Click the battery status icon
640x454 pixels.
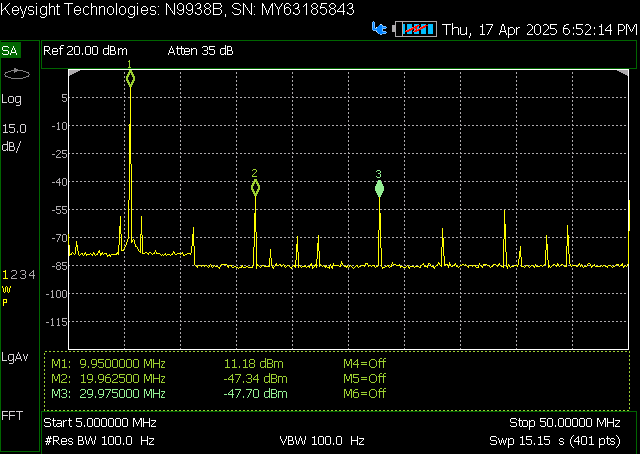tap(415, 29)
